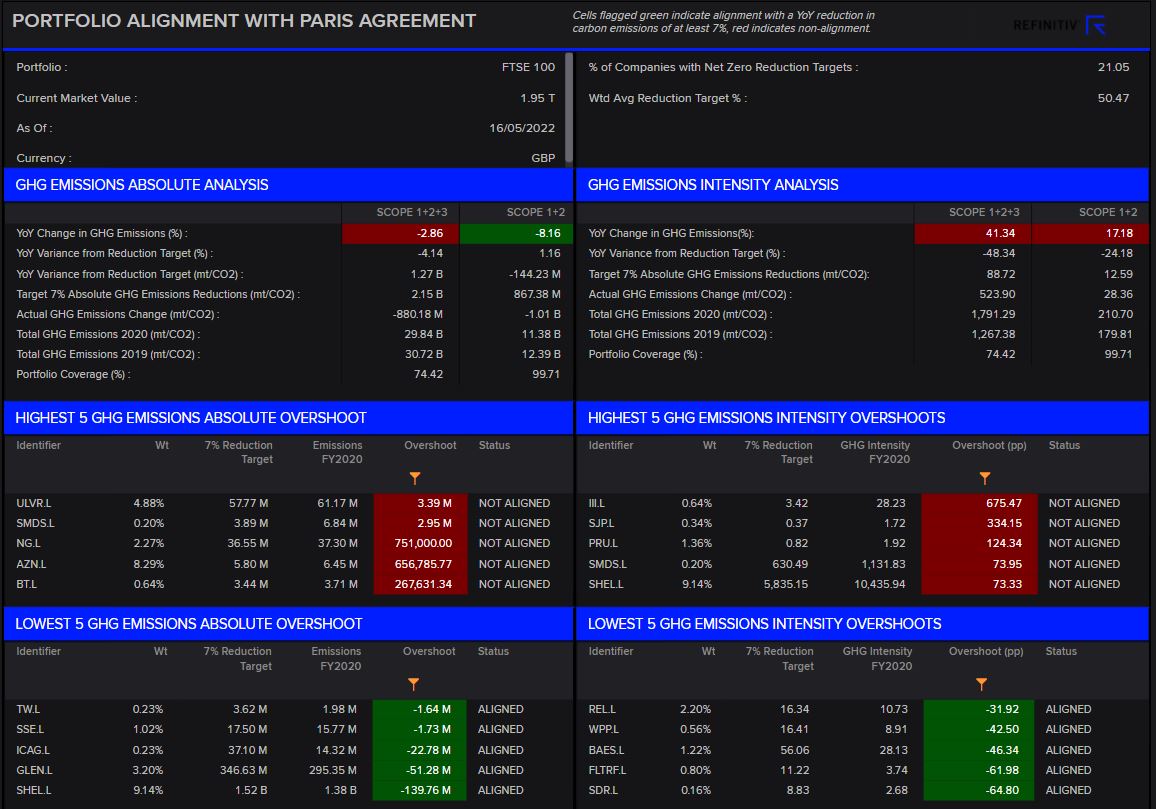Viewport: 1156px width, 809px height.
Task: Select the GHG Emissions Absolute Analysis header
Action: point(288,185)
